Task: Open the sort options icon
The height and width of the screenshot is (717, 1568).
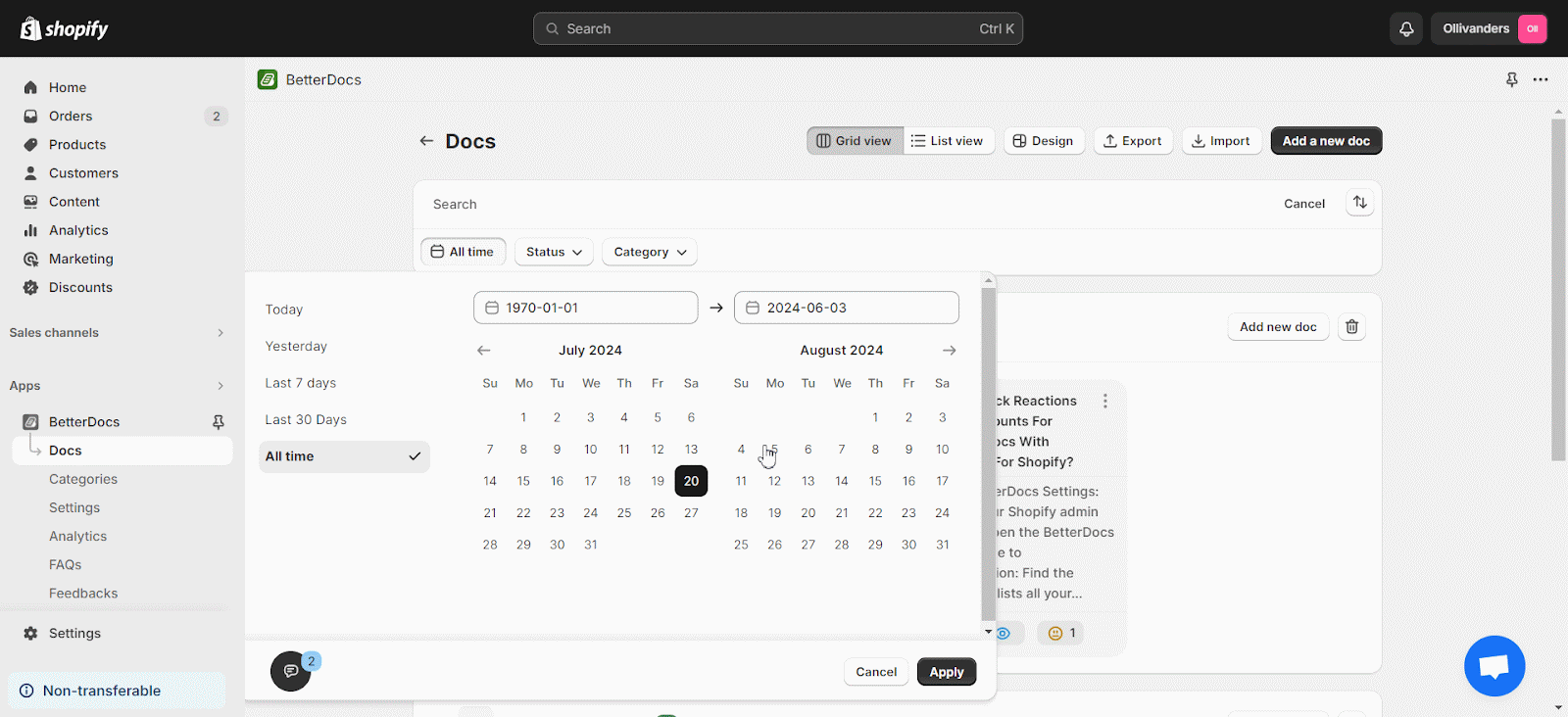Action: 1360,203
